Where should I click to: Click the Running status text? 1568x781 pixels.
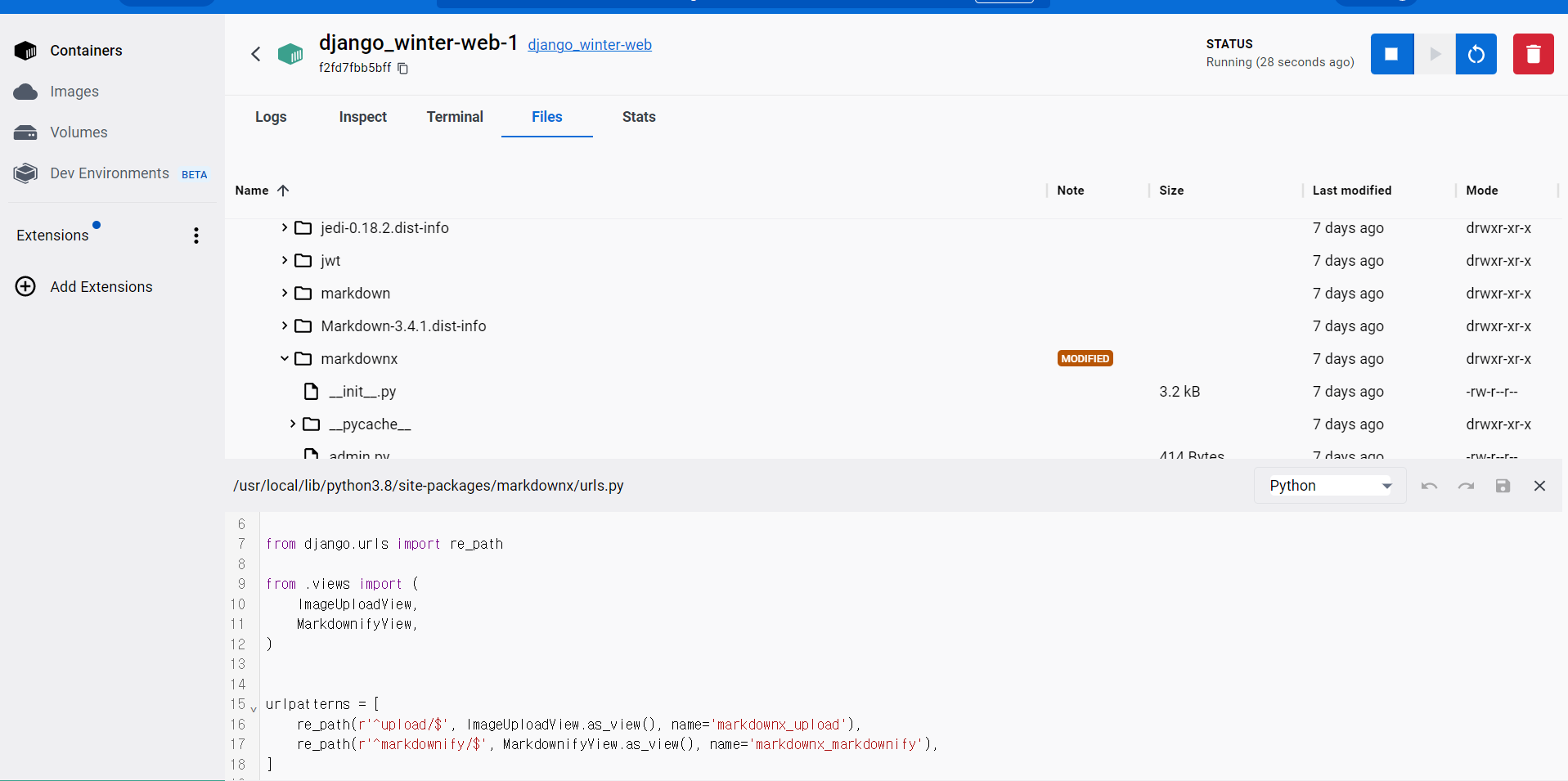[1280, 63]
